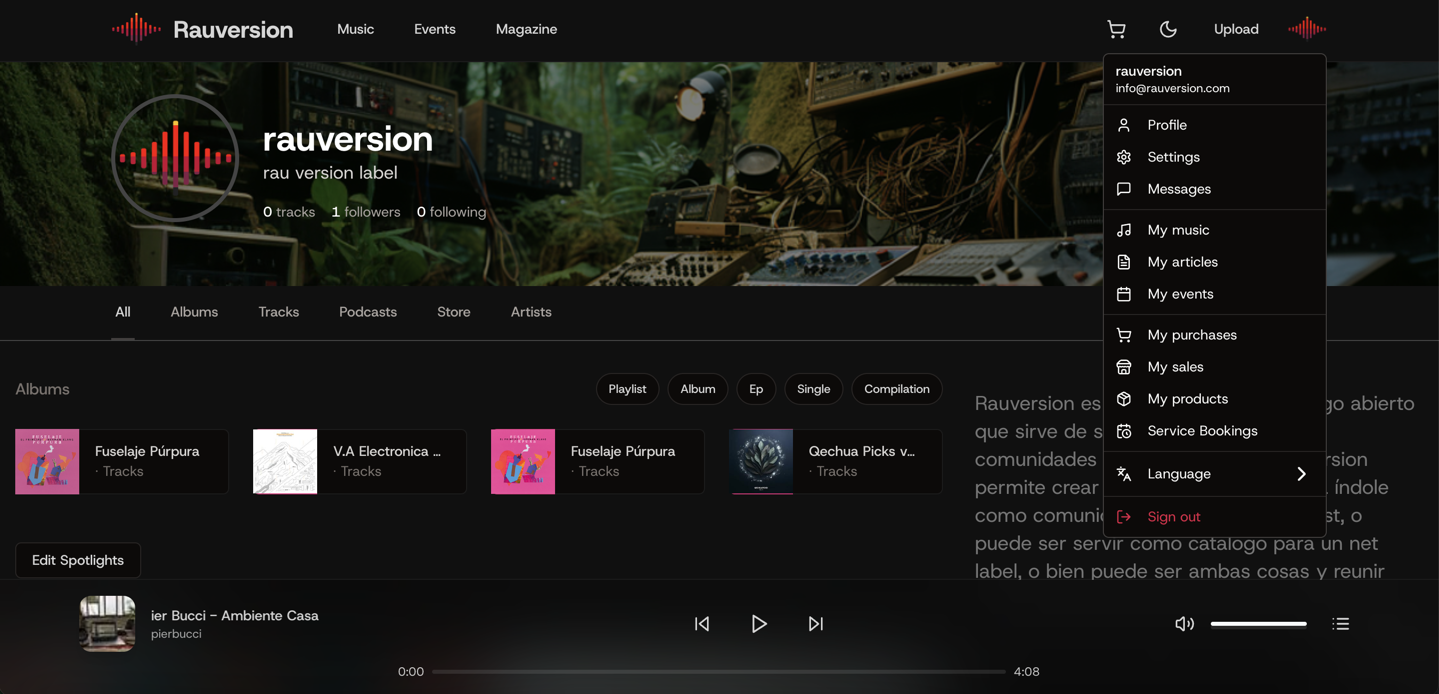The width and height of the screenshot is (1439, 694).
Task: Enable the Playlist filter
Action: 627,388
